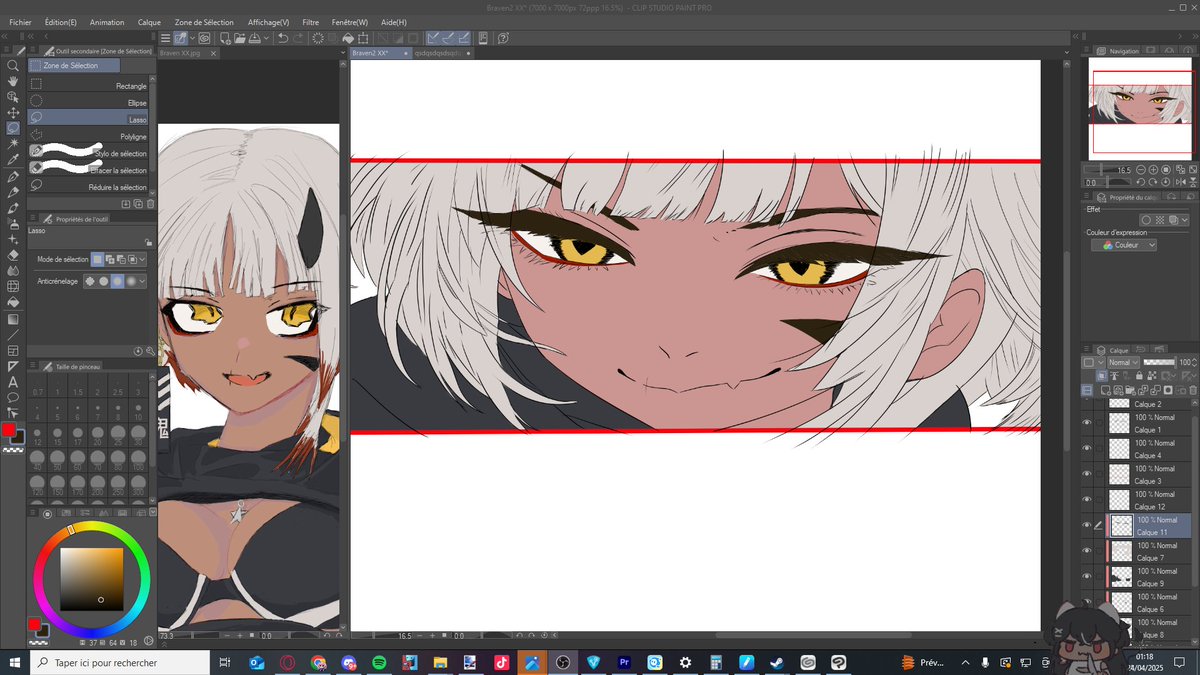Select the Zoom magnifier tool
The height and width of the screenshot is (675, 1200).
point(13,65)
